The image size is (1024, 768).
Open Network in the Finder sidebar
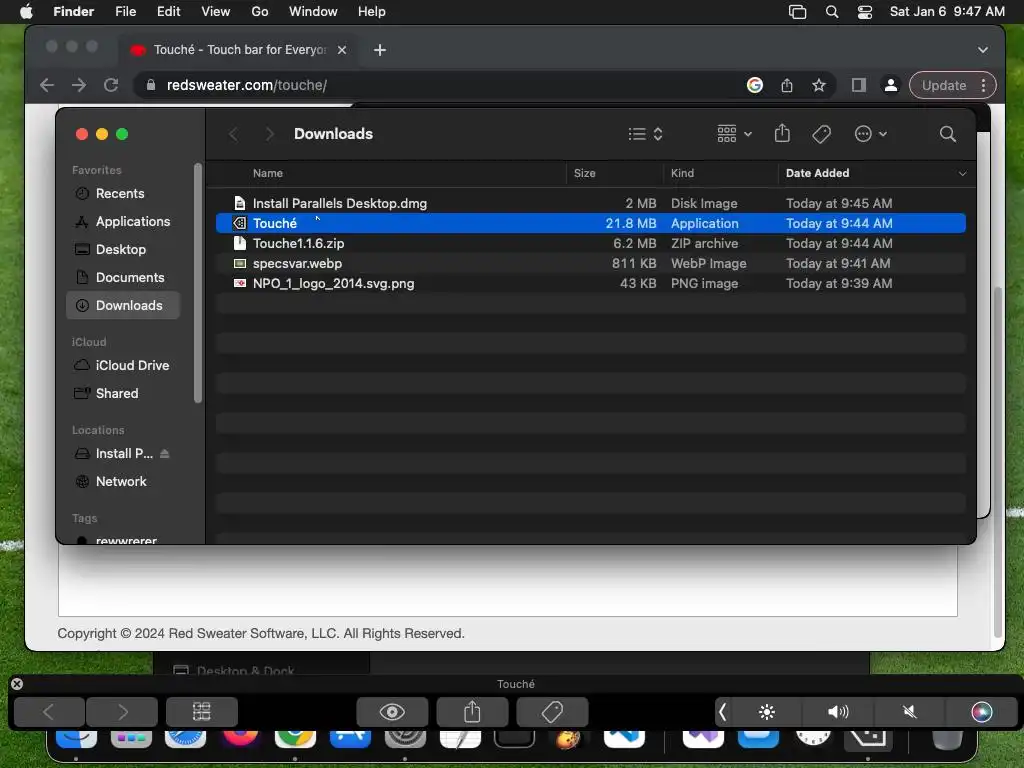pyautogui.click(x=121, y=481)
